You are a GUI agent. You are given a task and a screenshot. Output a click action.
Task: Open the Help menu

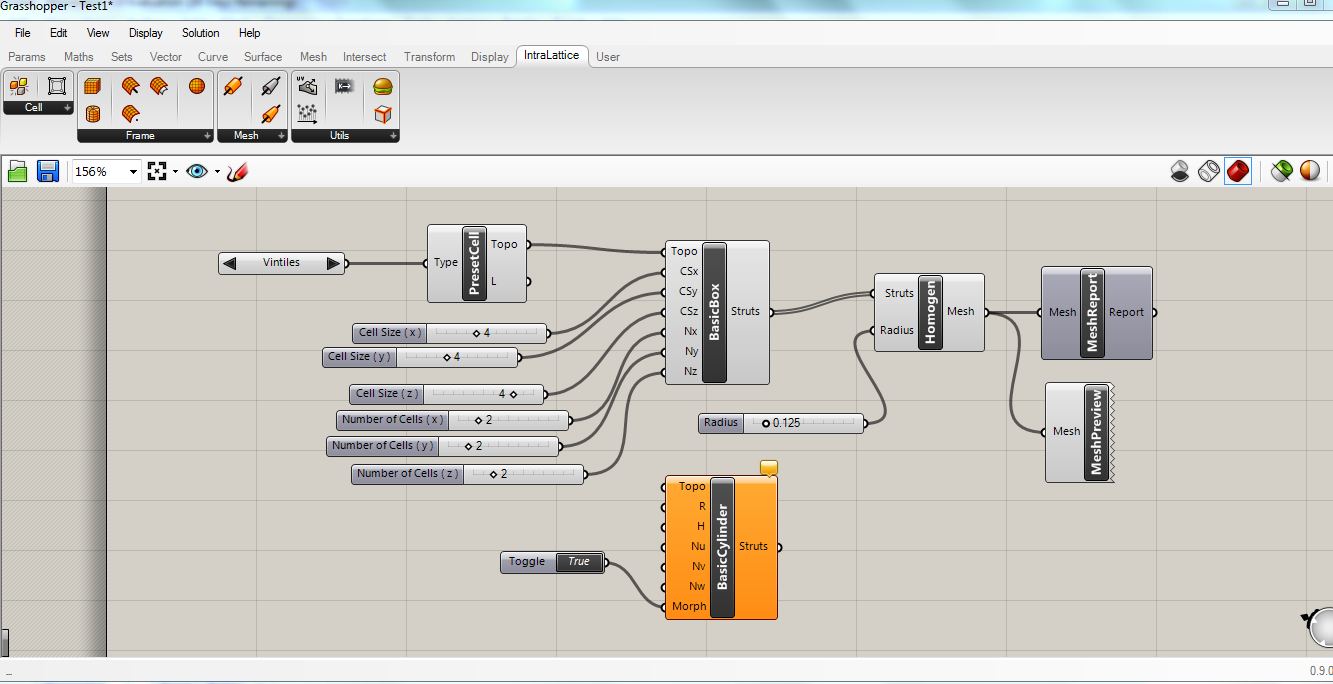pos(250,33)
